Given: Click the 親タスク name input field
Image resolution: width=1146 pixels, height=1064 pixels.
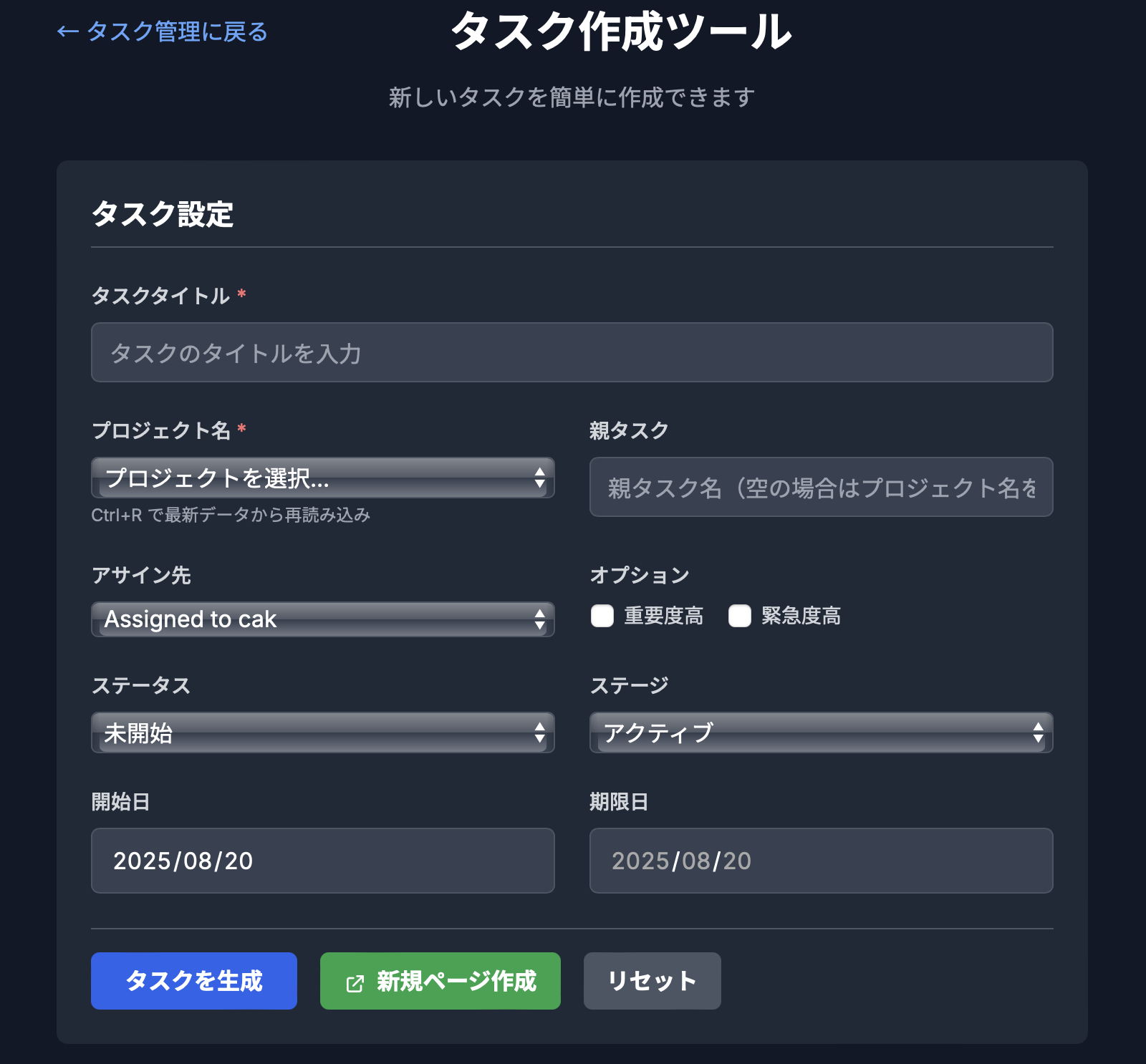Looking at the screenshot, I should tap(821, 487).
